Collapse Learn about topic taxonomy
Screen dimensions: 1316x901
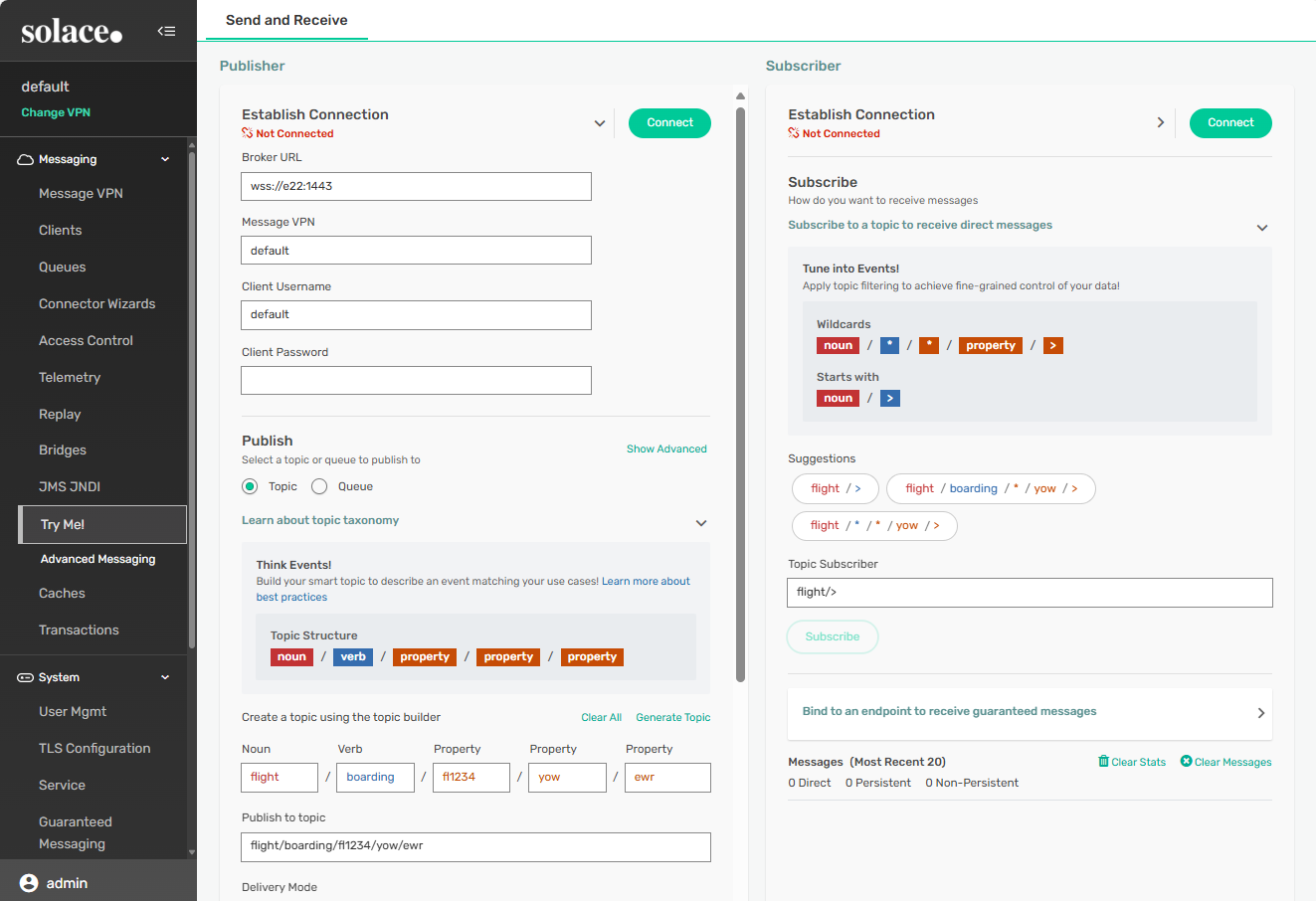(700, 522)
